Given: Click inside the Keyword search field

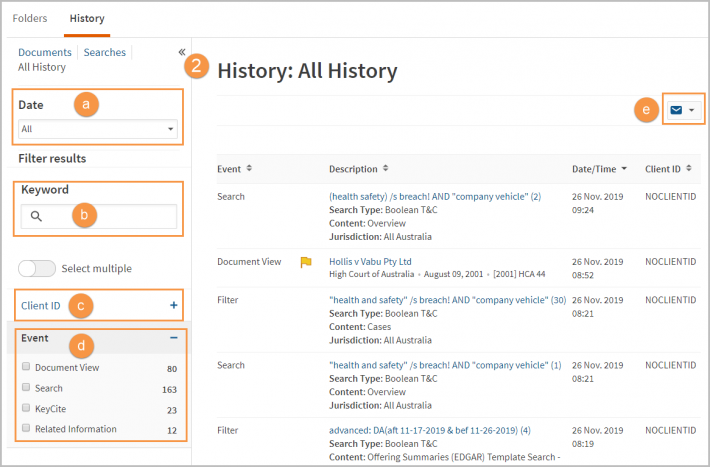Looking at the screenshot, I should click(x=99, y=216).
